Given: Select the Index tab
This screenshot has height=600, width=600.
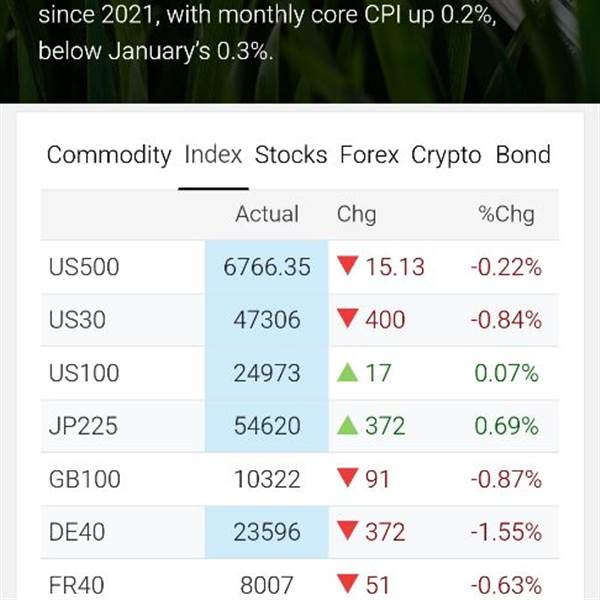Looking at the screenshot, I should (213, 155).
